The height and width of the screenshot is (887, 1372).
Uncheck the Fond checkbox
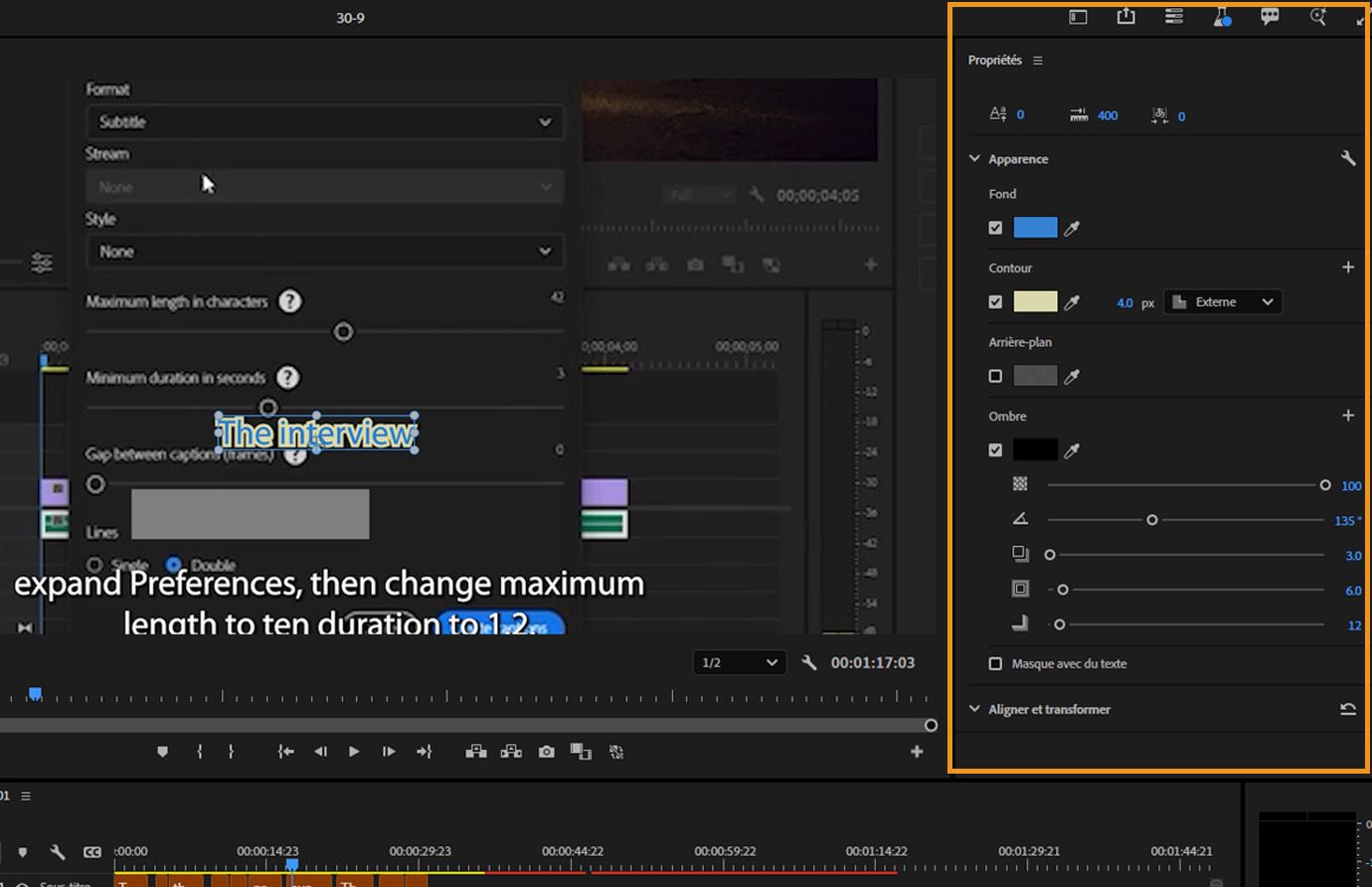[995, 228]
